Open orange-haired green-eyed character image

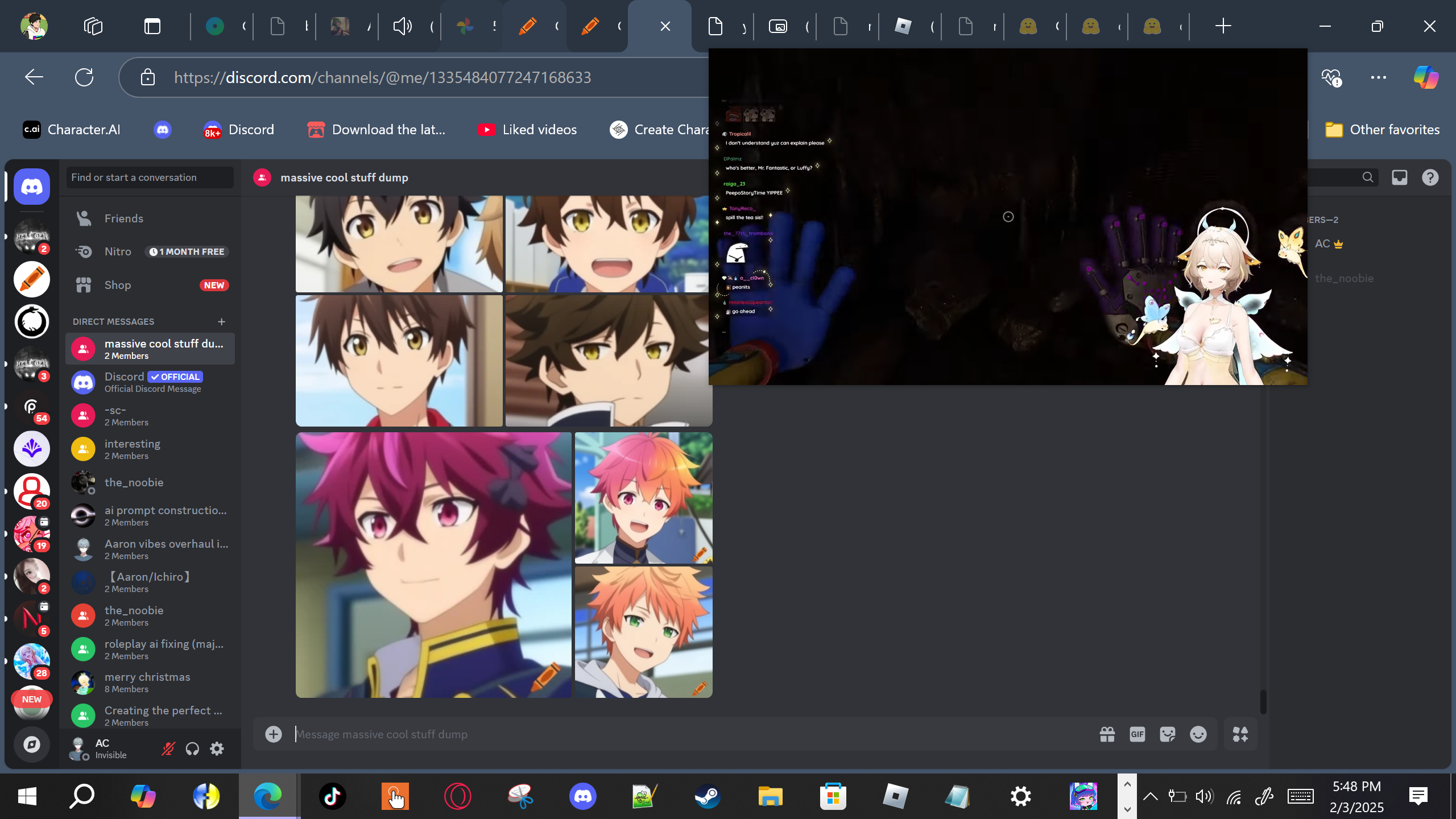coord(644,632)
